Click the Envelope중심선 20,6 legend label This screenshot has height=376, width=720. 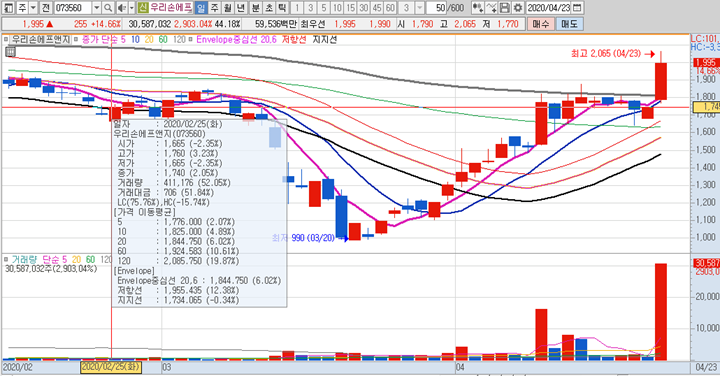click(236, 39)
